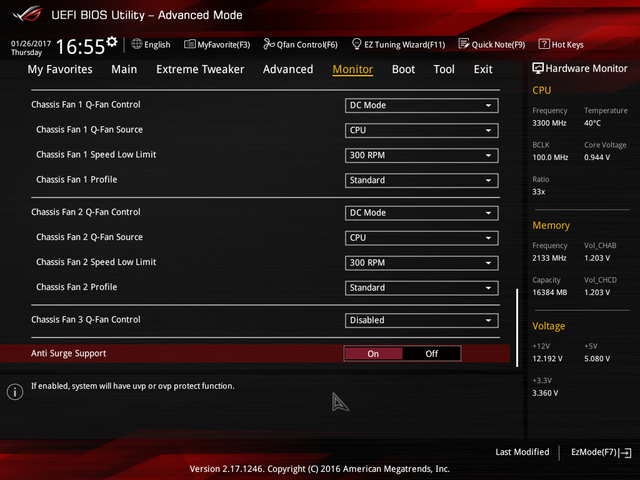Viewport: 640px width, 480px height.
Task: Open Chassis Fan 1 Q-Fan Source dropdown
Action: pos(421,130)
